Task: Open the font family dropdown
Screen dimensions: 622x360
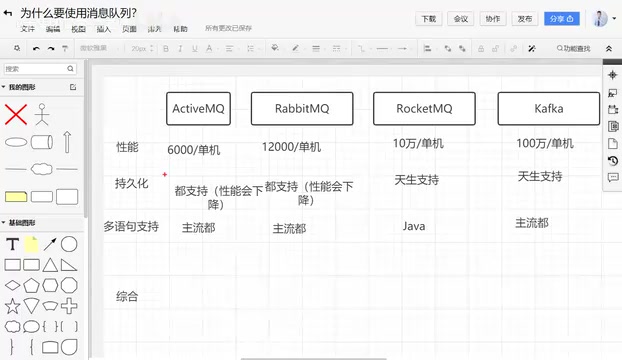Action: click(100, 48)
